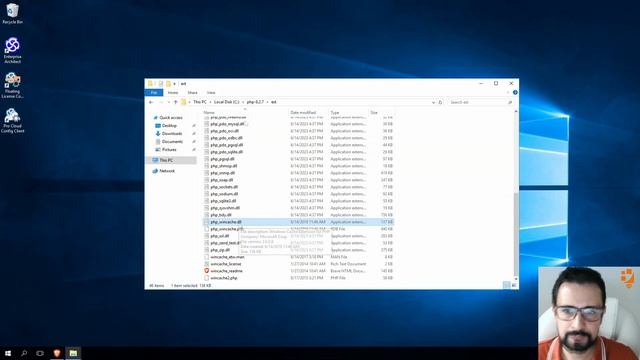Open the Home ribbon tab
The image size is (640, 360).
pos(173,93)
